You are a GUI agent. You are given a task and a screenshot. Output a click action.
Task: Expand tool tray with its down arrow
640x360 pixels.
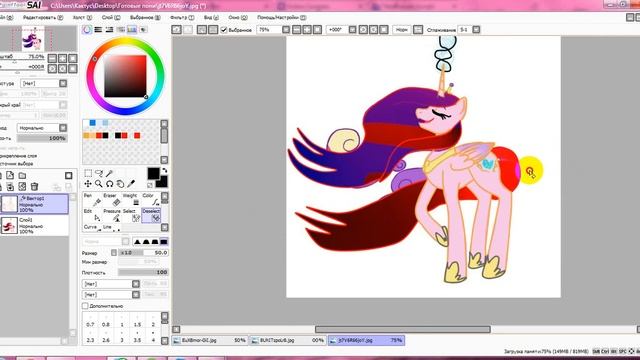point(164,227)
